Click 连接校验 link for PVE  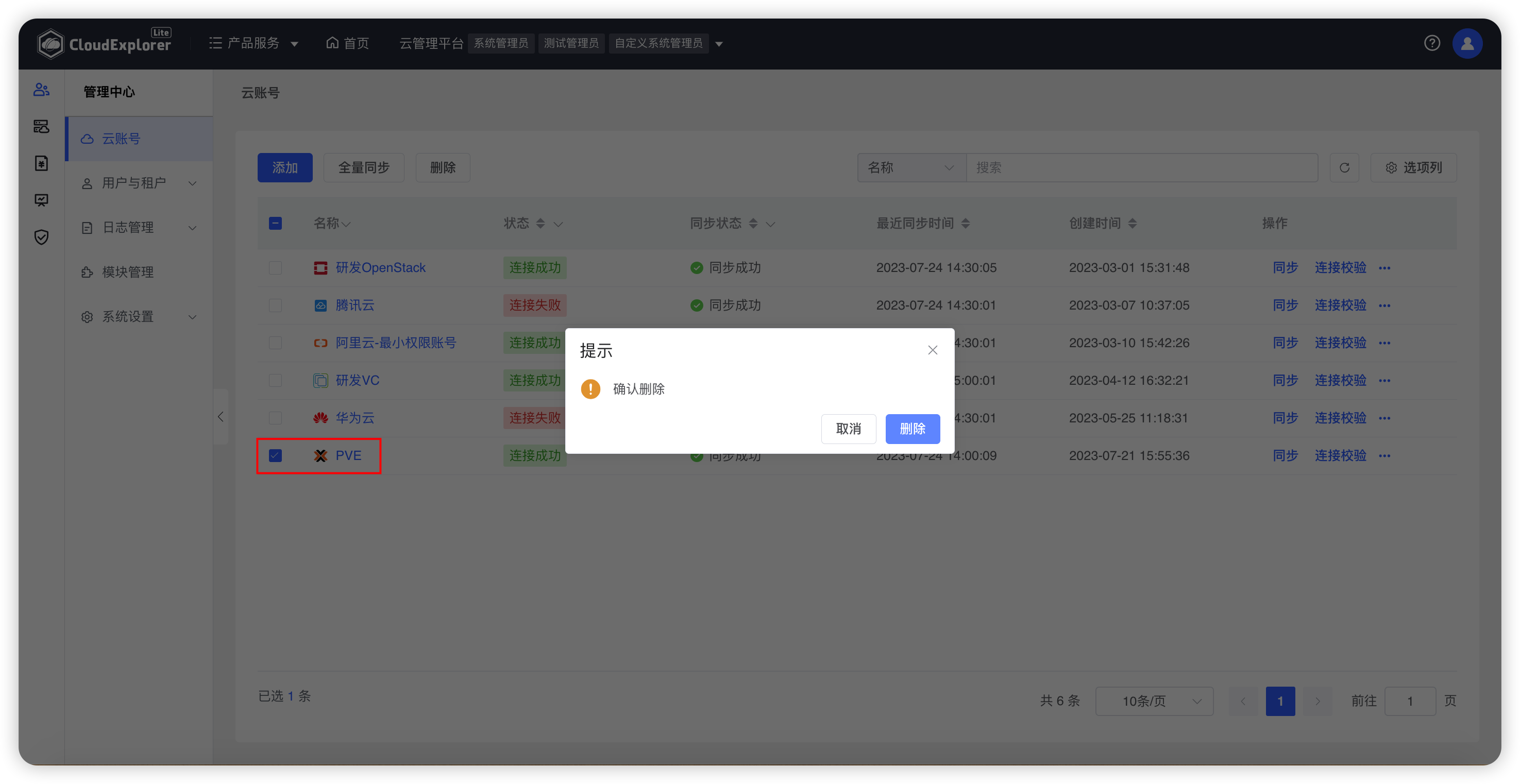coord(1340,455)
